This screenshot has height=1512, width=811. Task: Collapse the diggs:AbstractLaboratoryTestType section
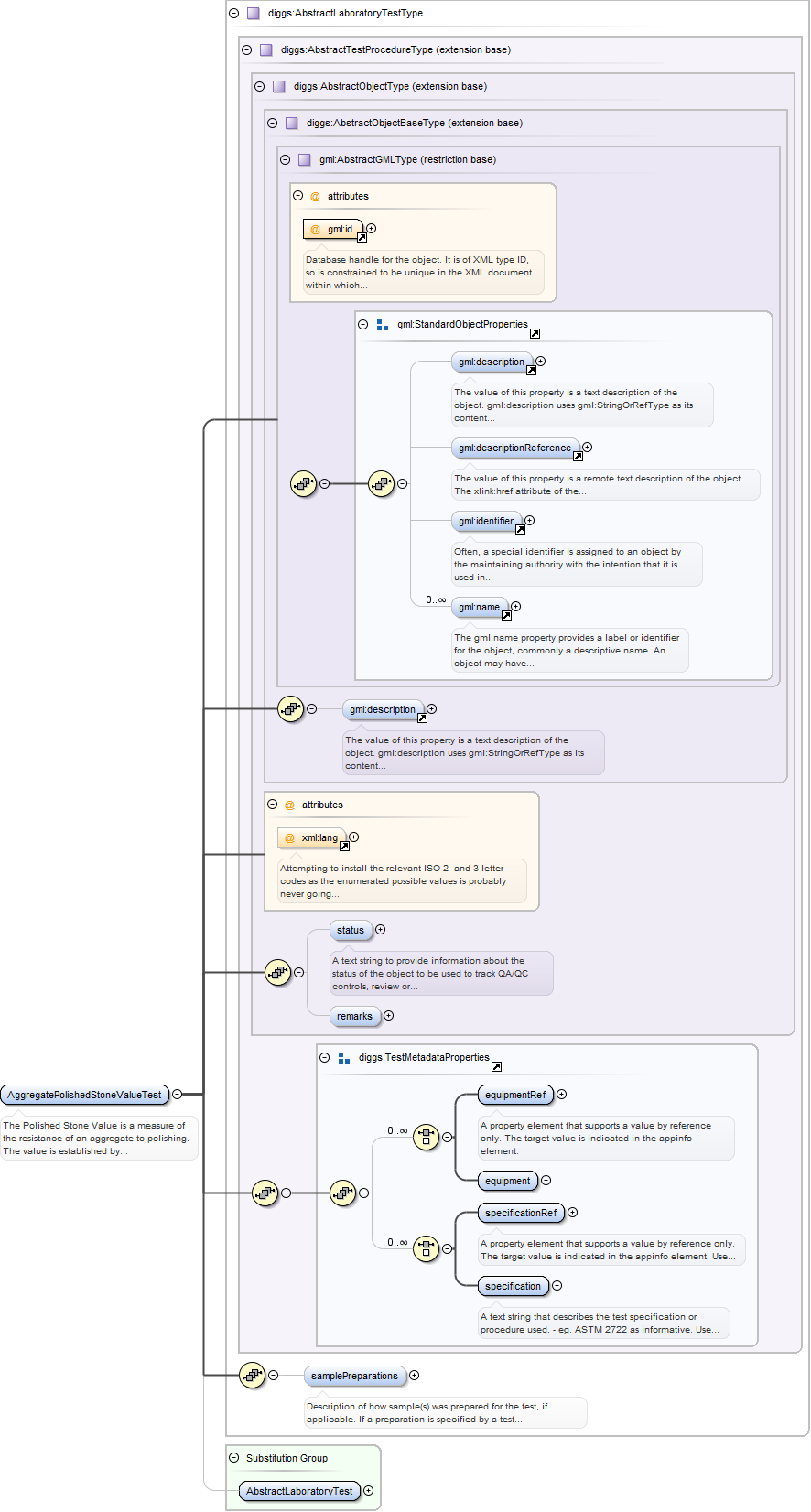point(234,14)
